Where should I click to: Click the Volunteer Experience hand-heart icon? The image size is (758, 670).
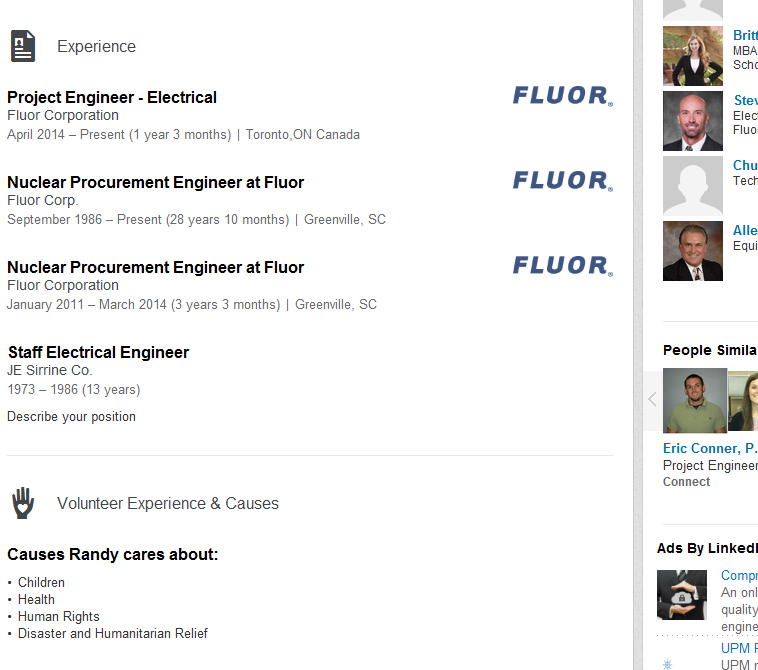point(23,503)
